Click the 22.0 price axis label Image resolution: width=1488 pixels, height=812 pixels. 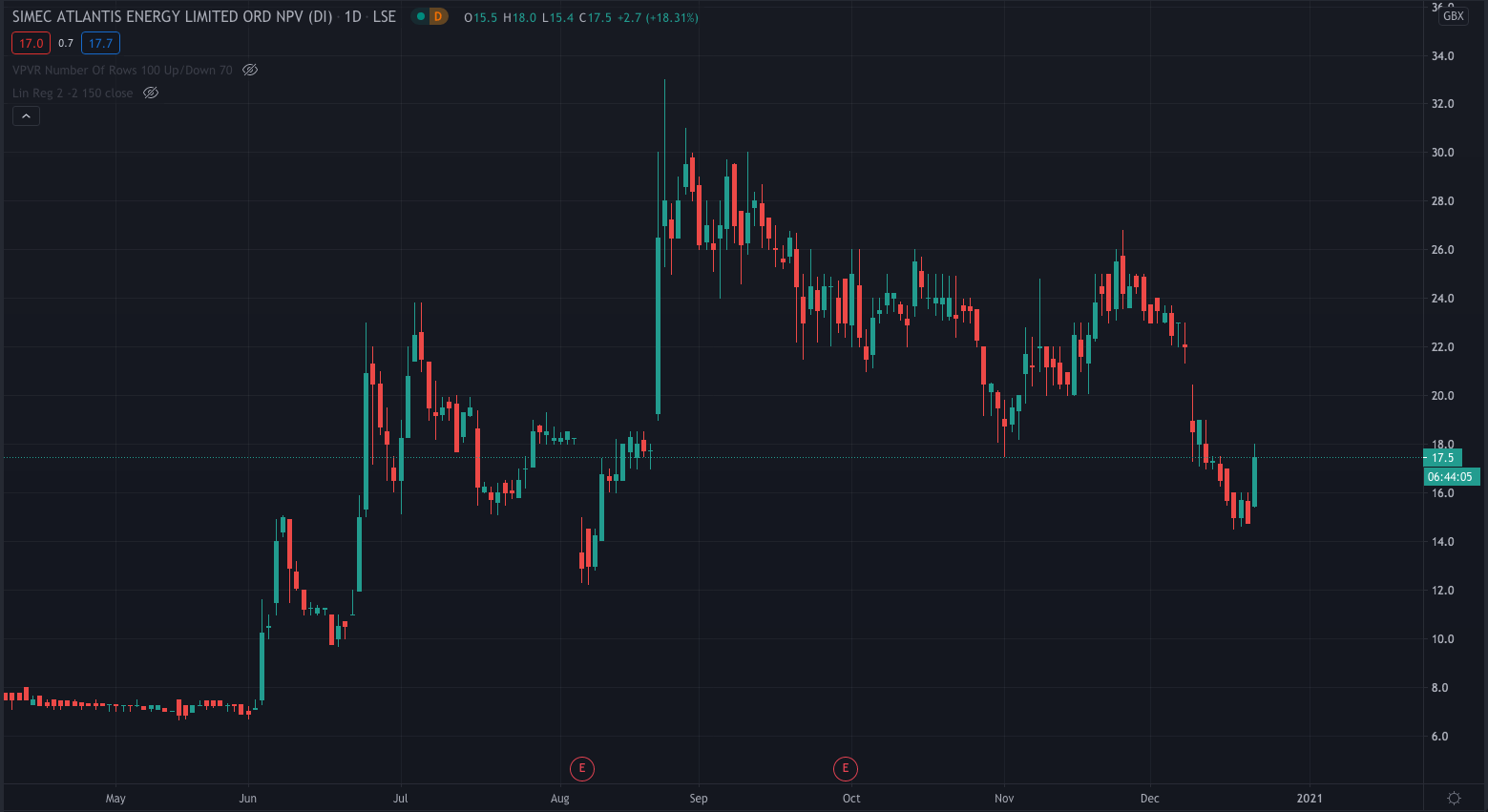point(1442,347)
